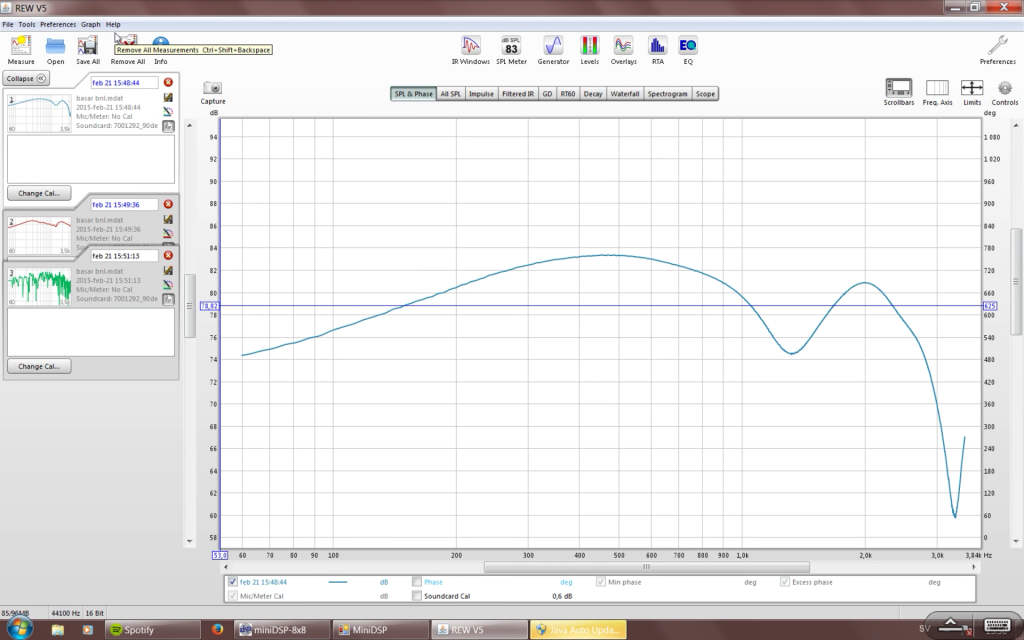Screen dimensions: 1024x640
Task: Switch to the GD tab
Action: tap(547, 94)
